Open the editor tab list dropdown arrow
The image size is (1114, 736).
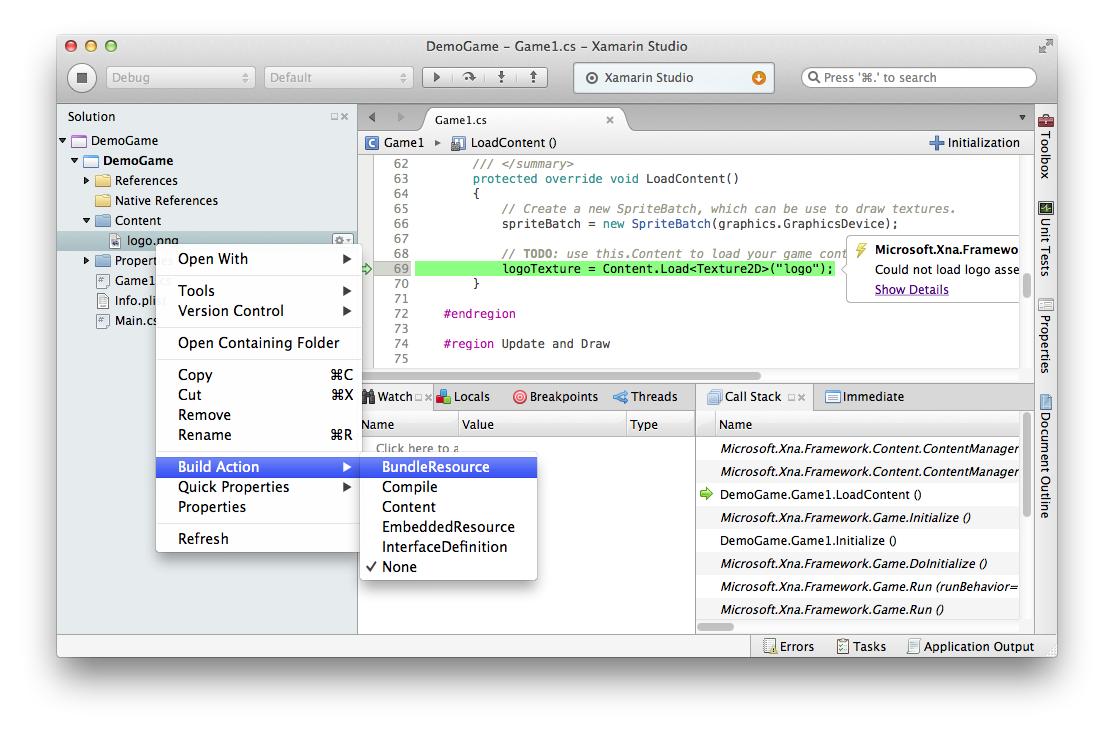(x=1022, y=118)
